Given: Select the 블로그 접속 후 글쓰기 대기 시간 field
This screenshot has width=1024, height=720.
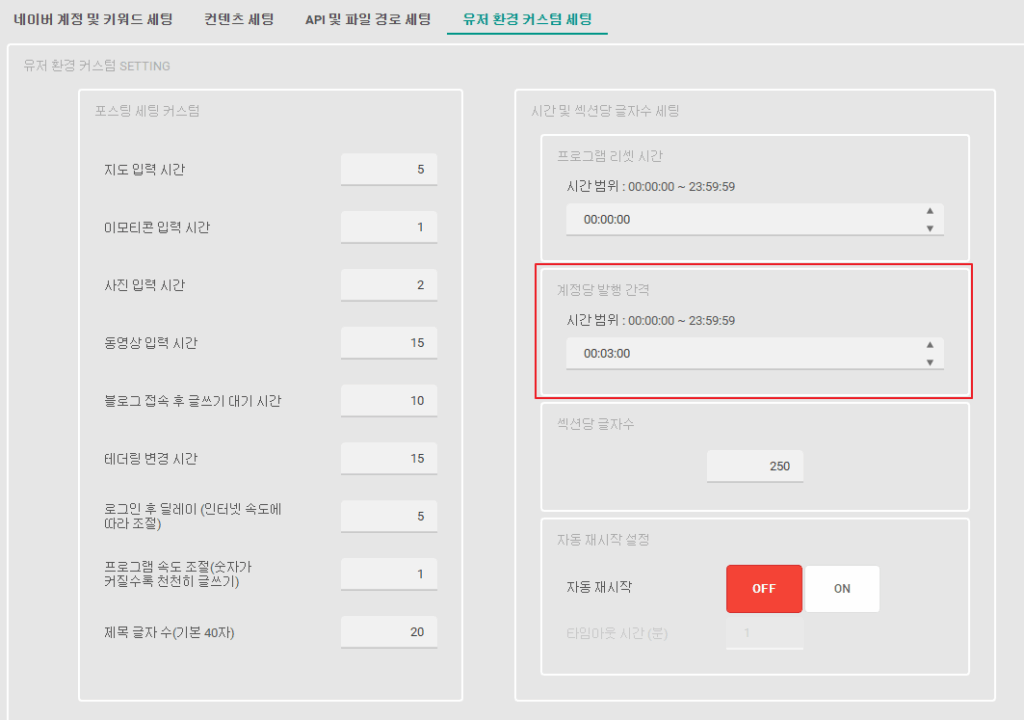Looking at the screenshot, I should pos(388,401).
